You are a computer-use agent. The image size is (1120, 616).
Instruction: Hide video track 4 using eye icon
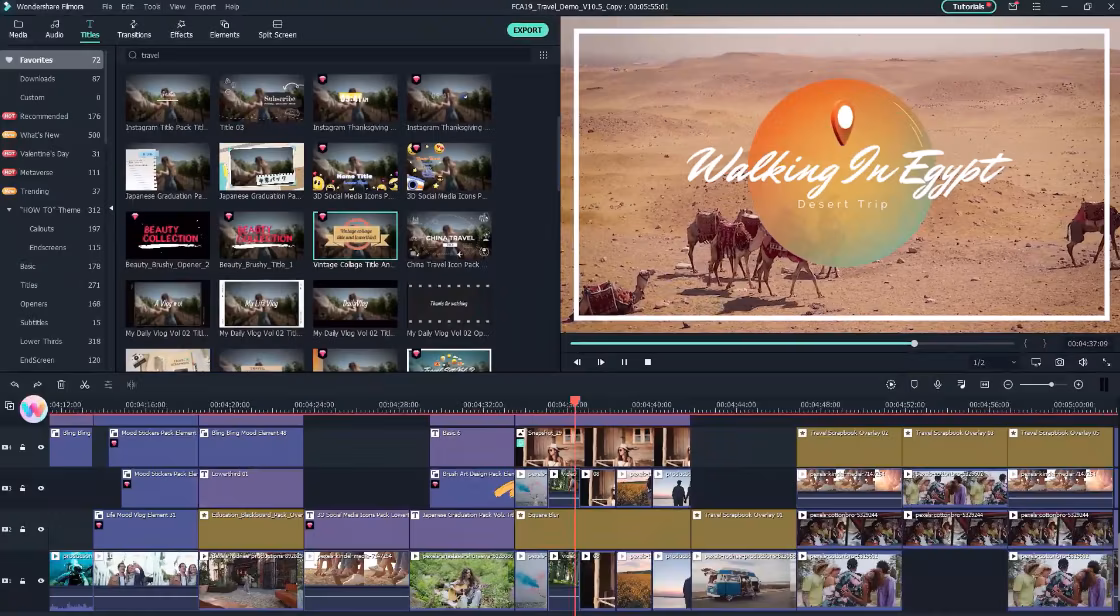tap(41, 447)
